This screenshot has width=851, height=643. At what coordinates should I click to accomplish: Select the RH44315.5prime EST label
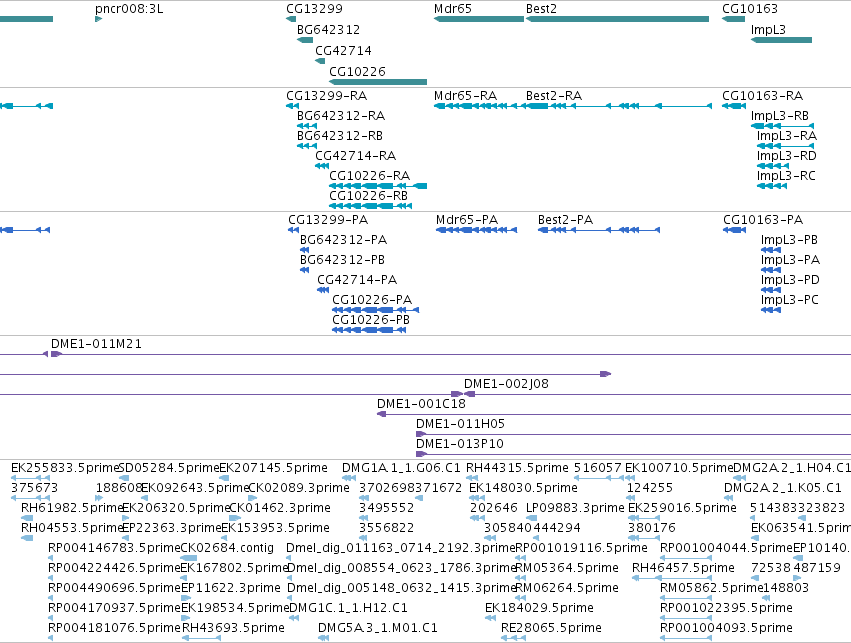(x=517, y=468)
